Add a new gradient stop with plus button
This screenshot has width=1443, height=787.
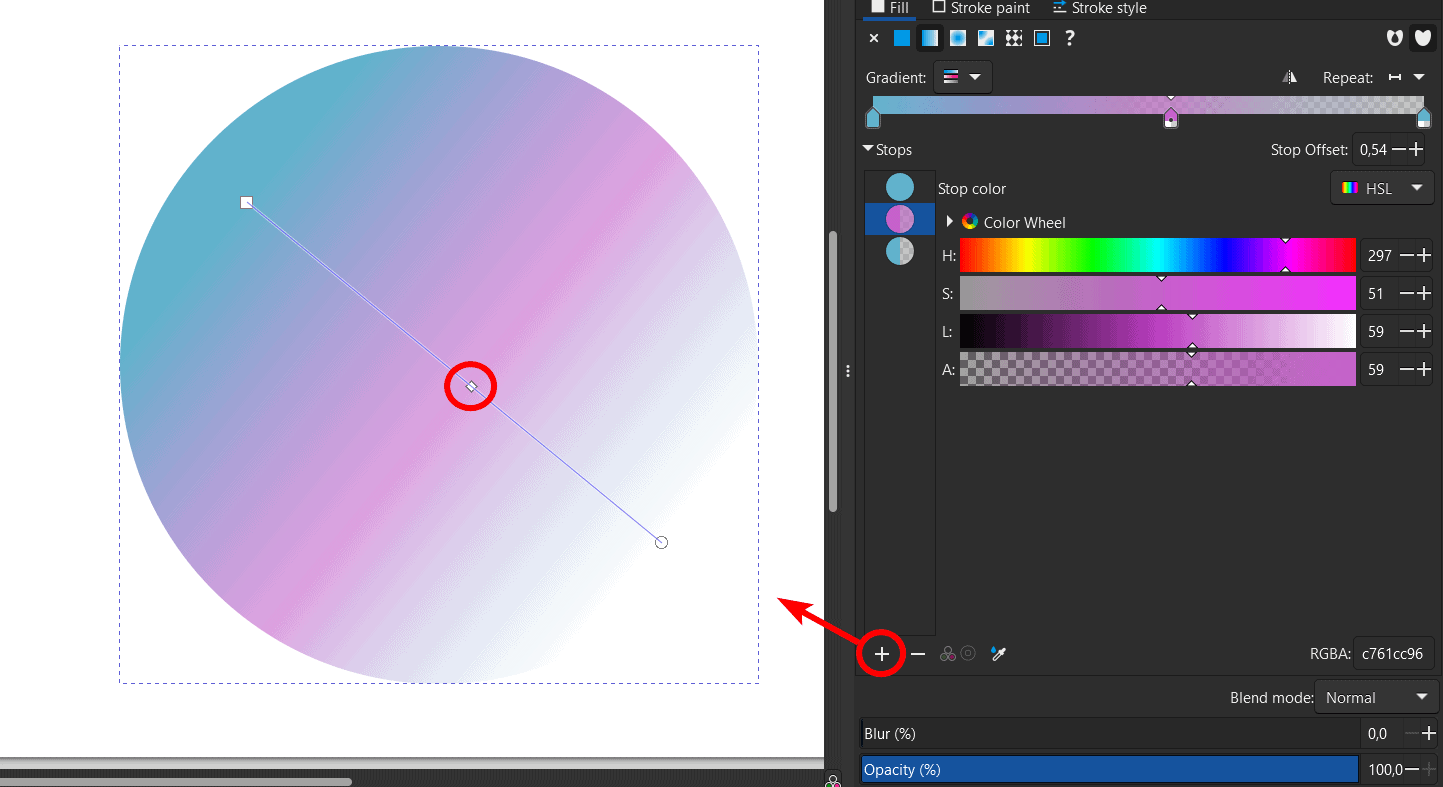(x=882, y=654)
